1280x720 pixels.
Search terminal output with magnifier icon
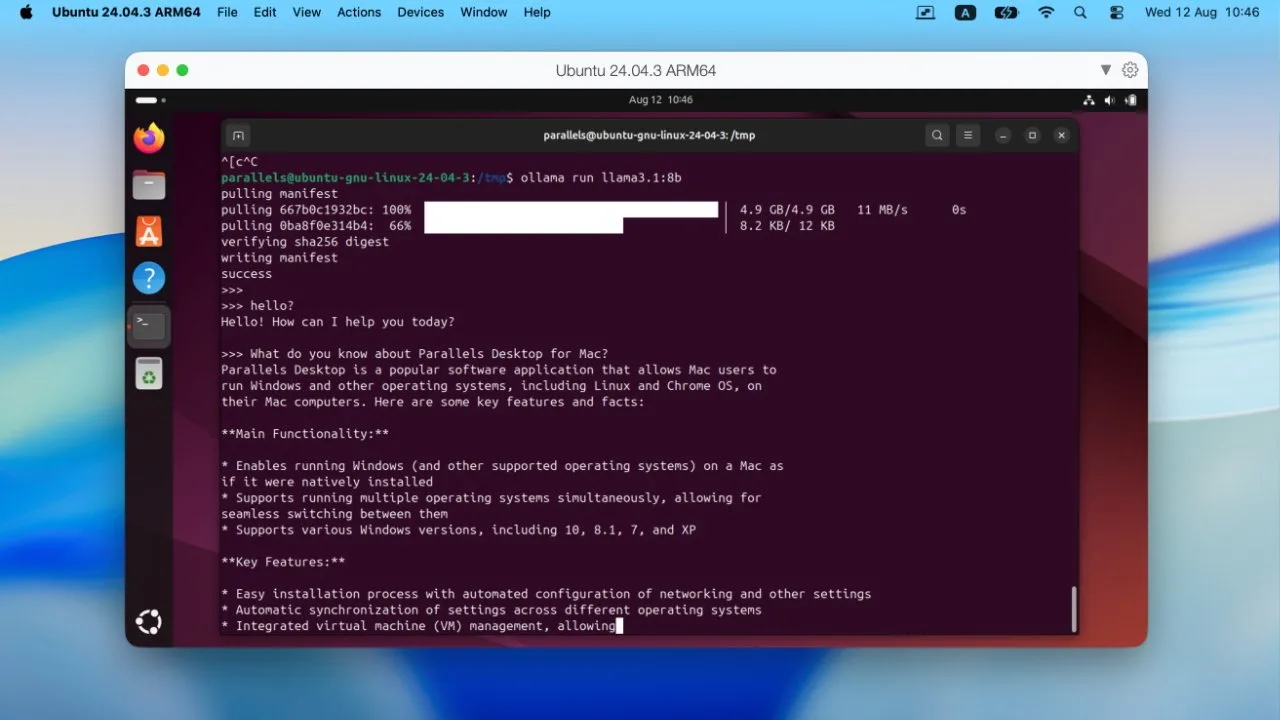coord(937,135)
